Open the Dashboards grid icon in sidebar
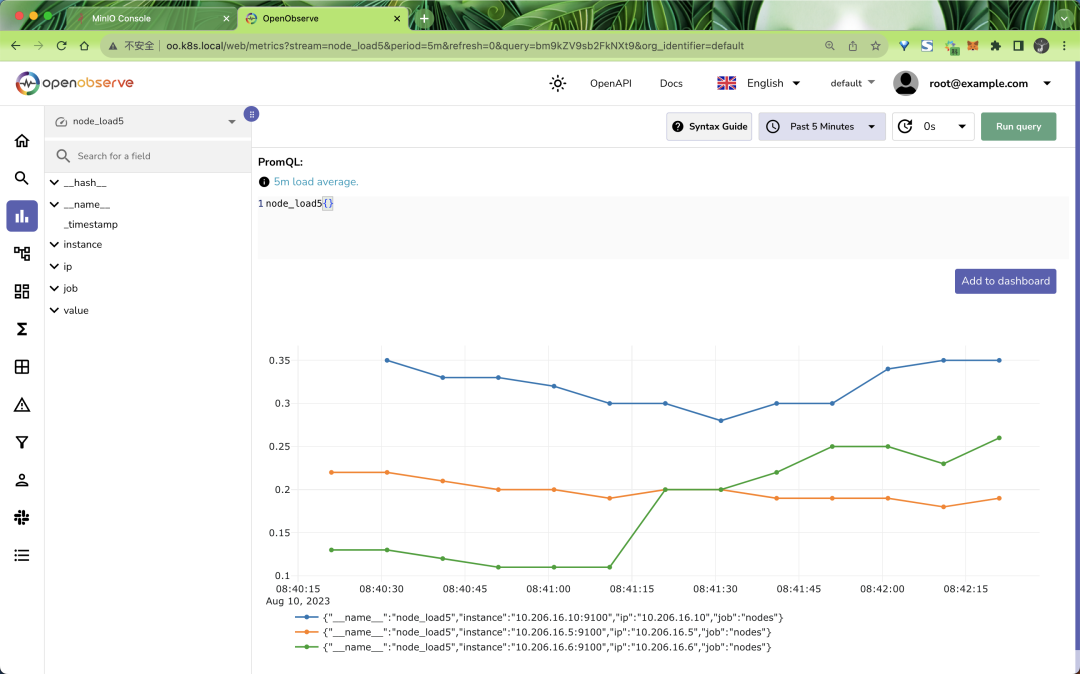Image resolution: width=1080 pixels, height=674 pixels. coord(22,291)
